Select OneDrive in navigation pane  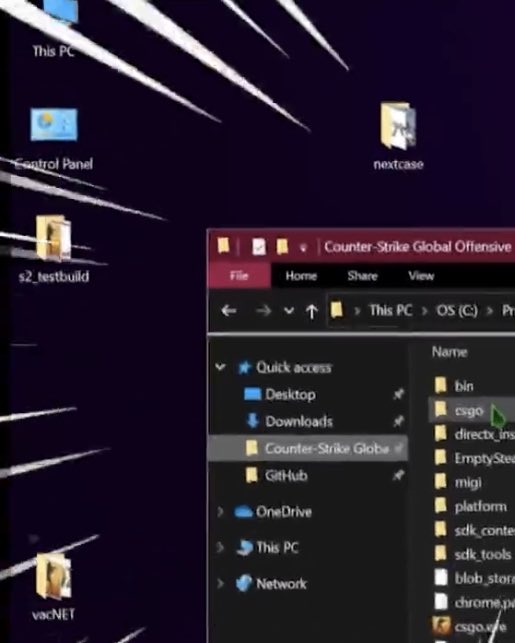pos(284,512)
